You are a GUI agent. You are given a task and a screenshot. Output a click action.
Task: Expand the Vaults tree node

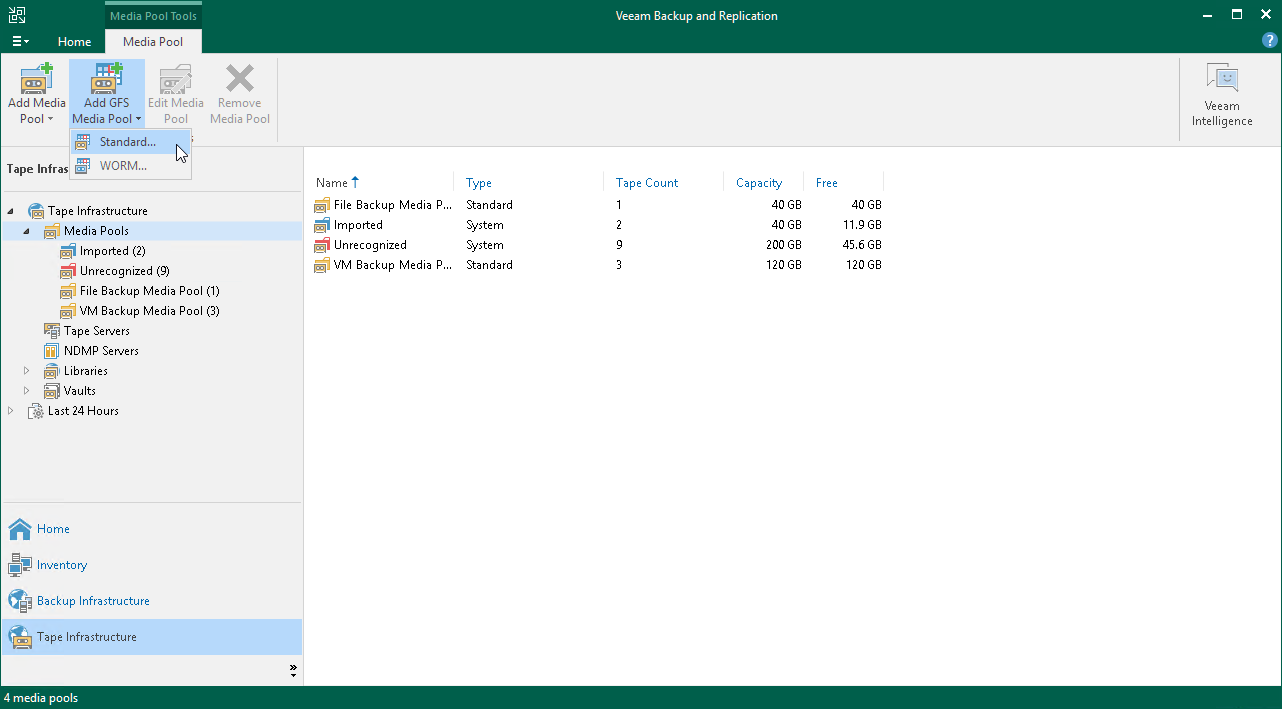pyautogui.click(x=27, y=390)
